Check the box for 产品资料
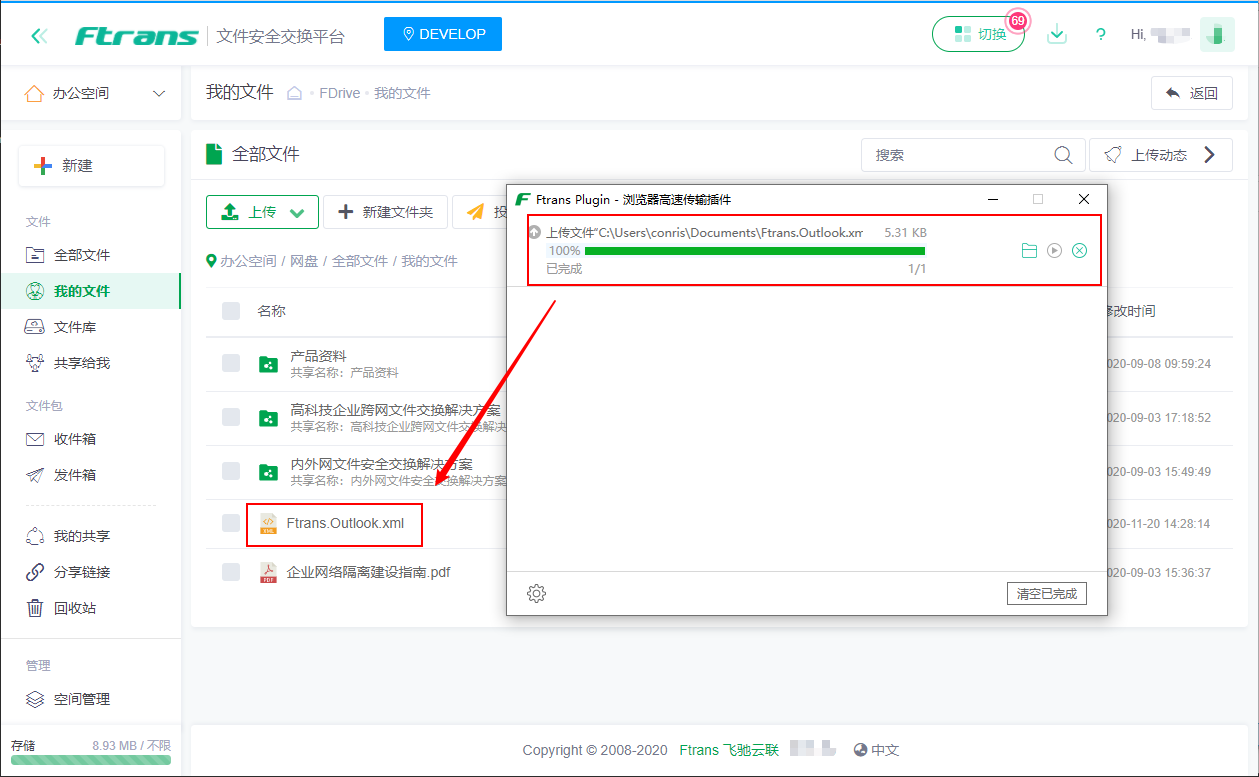This screenshot has height=777, width=1259. click(231, 363)
